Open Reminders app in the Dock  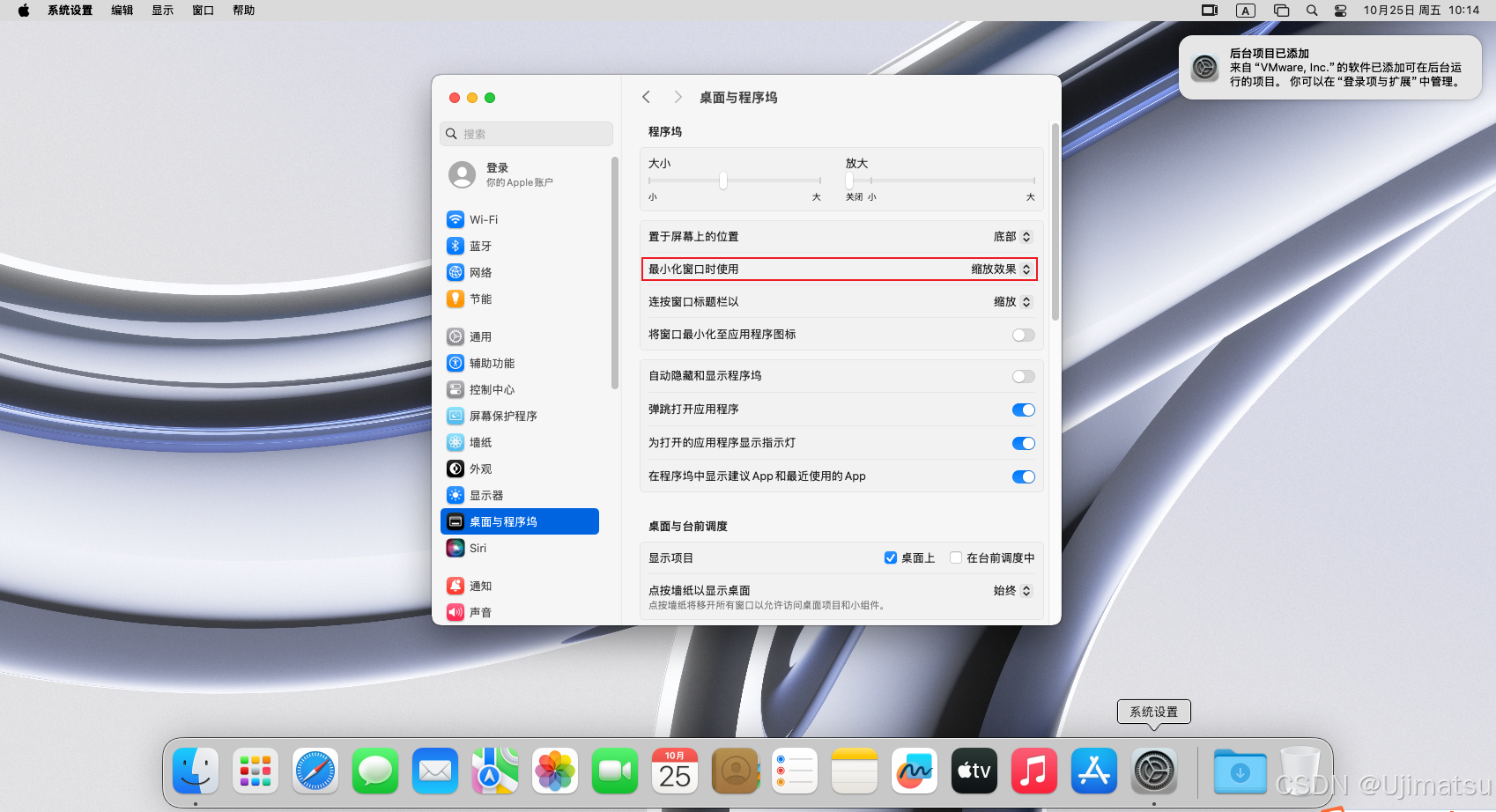[x=795, y=771]
